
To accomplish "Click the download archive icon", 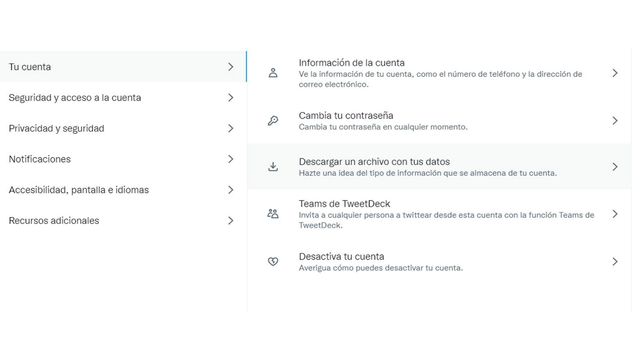I will point(273,167).
